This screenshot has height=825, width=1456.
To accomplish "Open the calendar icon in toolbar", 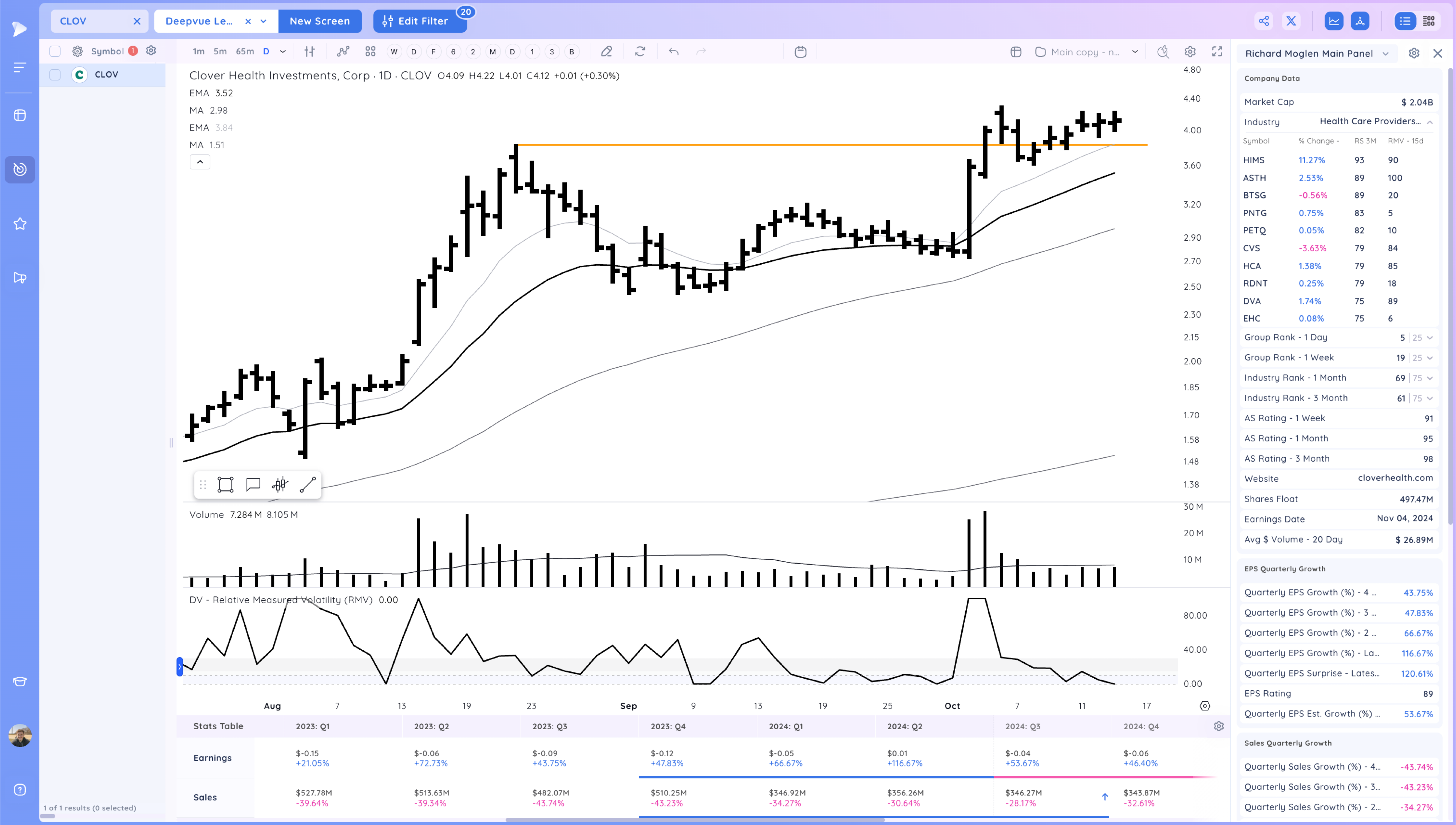I will 800,52.
